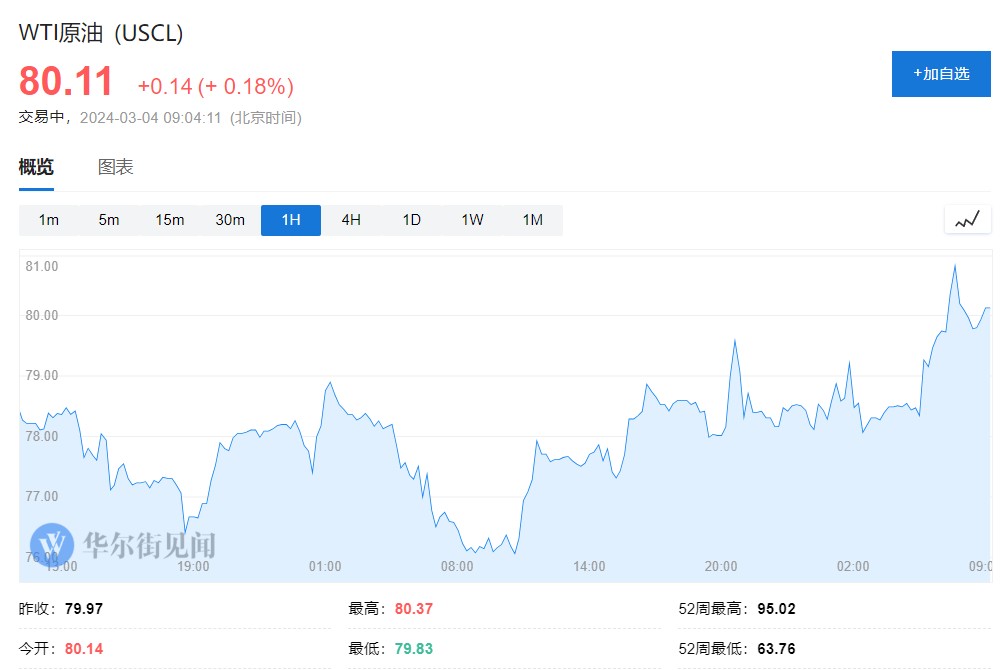The height and width of the screenshot is (670, 1006).
Task: Click the peak point near 81.00 on chart
Action: 955,266
